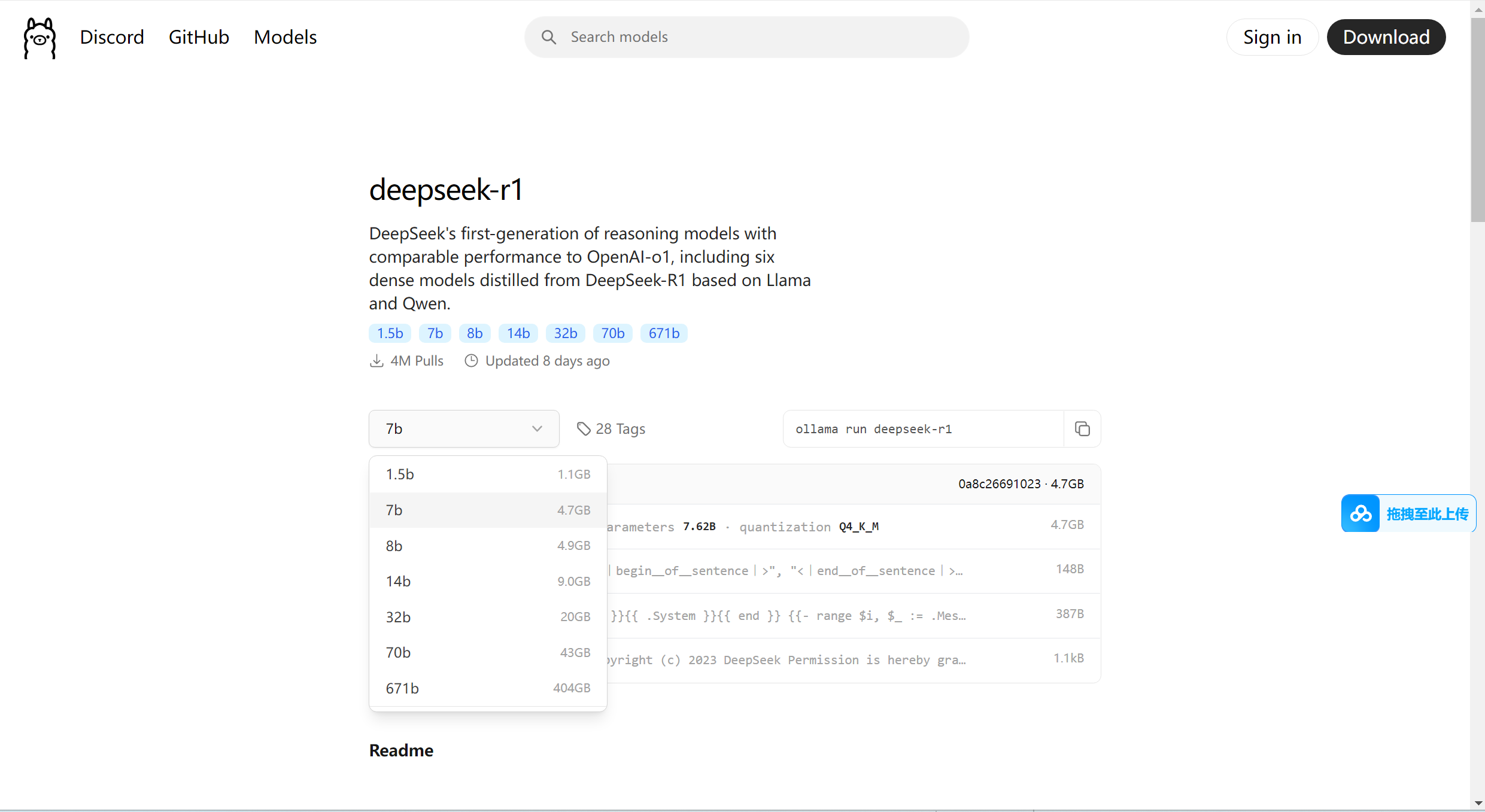The width and height of the screenshot is (1485, 812).
Task: Collapse the 7b model size dropdown
Action: click(x=464, y=428)
